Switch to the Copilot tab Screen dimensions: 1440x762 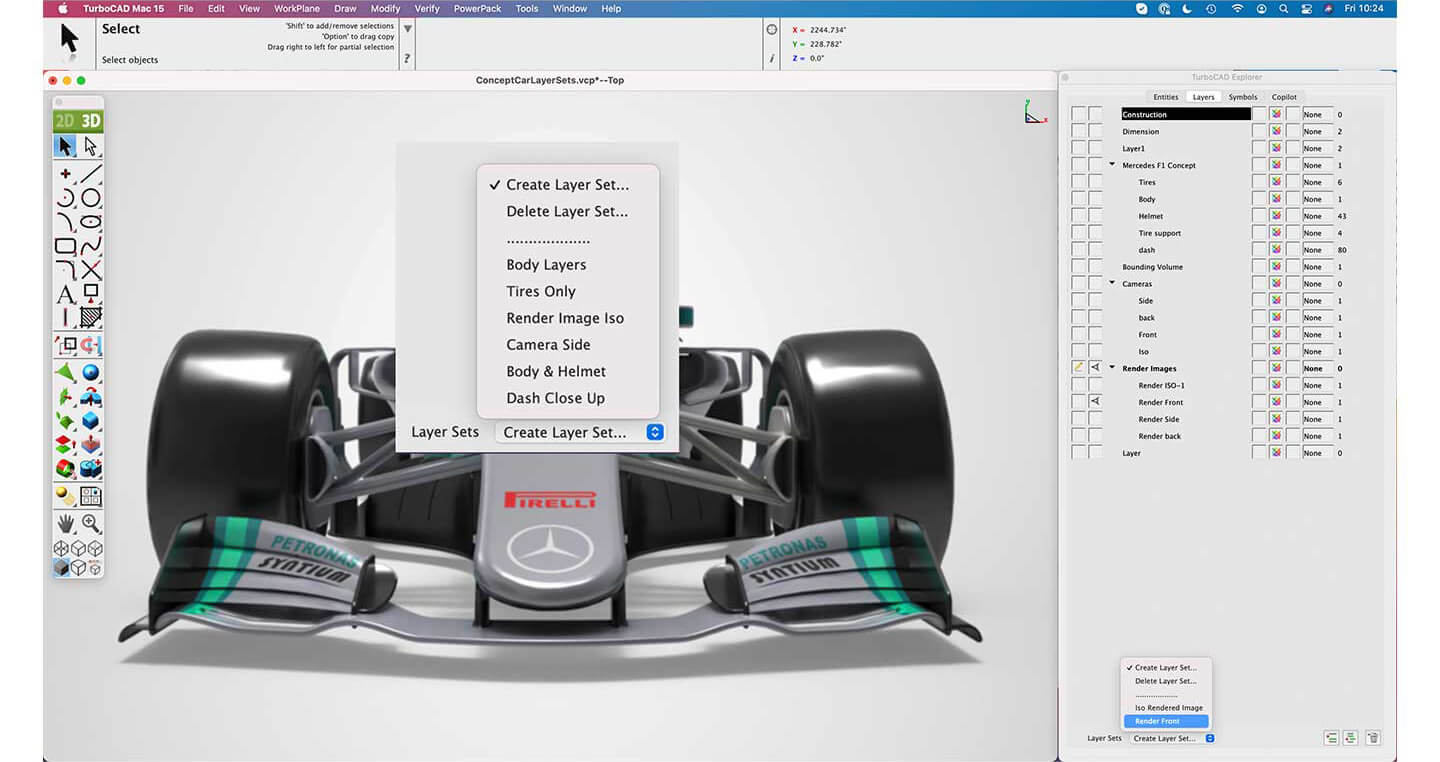point(1284,97)
